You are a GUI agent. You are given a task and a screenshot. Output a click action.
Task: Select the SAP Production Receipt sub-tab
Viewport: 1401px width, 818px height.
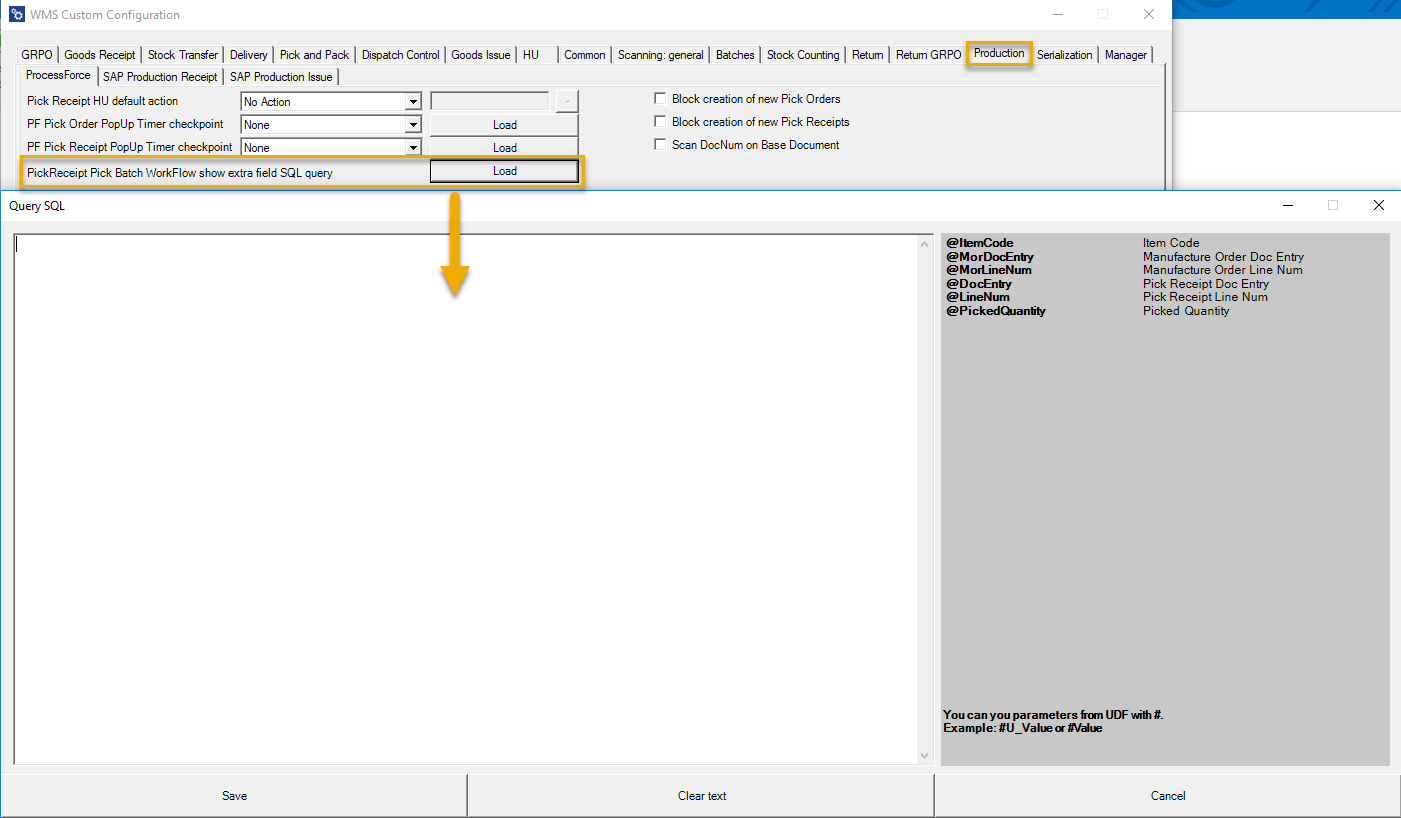click(160, 76)
